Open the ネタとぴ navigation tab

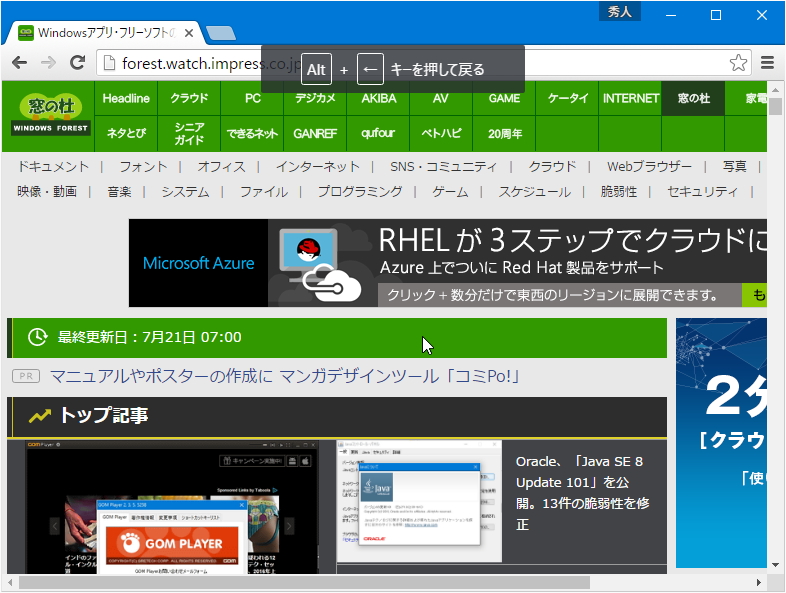[126, 133]
